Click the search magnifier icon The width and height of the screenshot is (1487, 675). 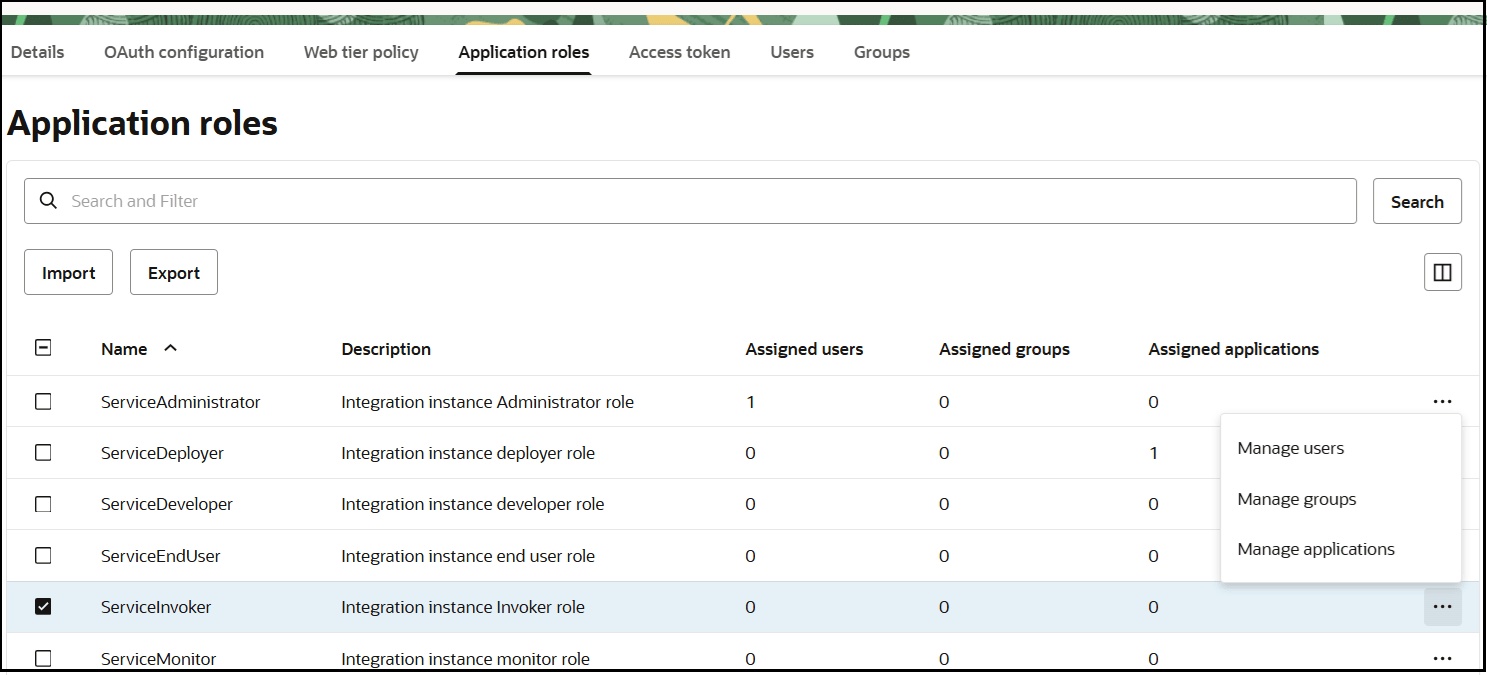click(48, 201)
